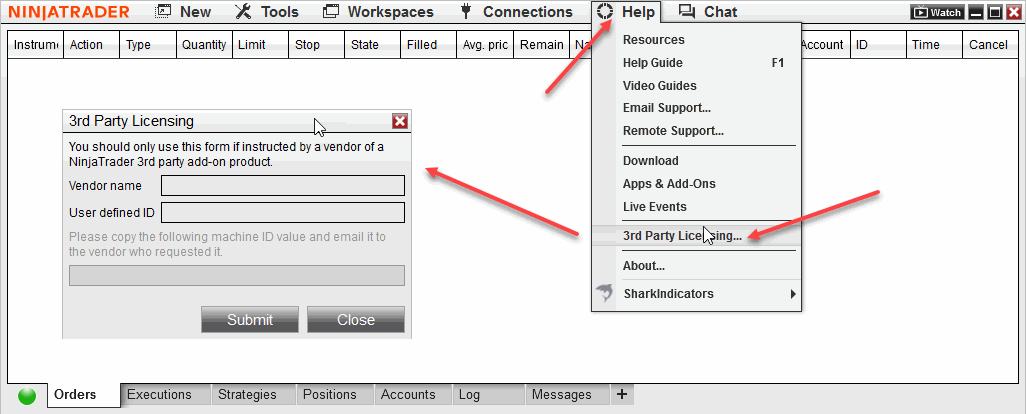Click the Vendor name input field
The image size is (1026, 414).
tap(283, 186)
